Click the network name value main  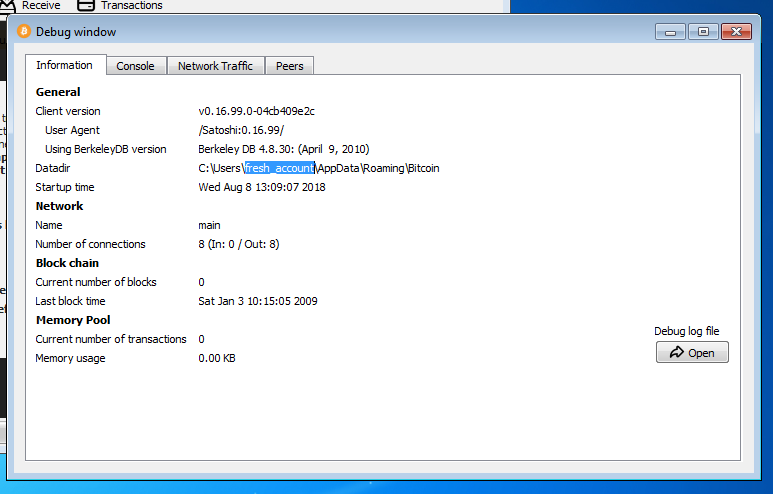(x=209, y=225)
